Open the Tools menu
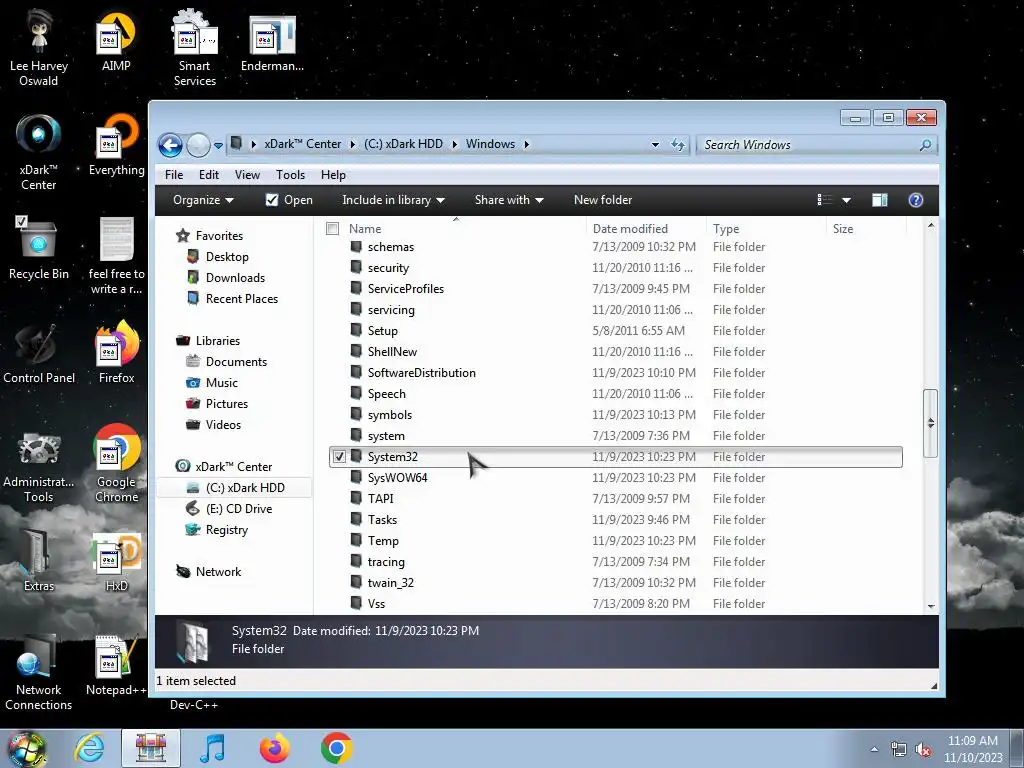This screenshot has height=768, width=1024. point(290,175)
